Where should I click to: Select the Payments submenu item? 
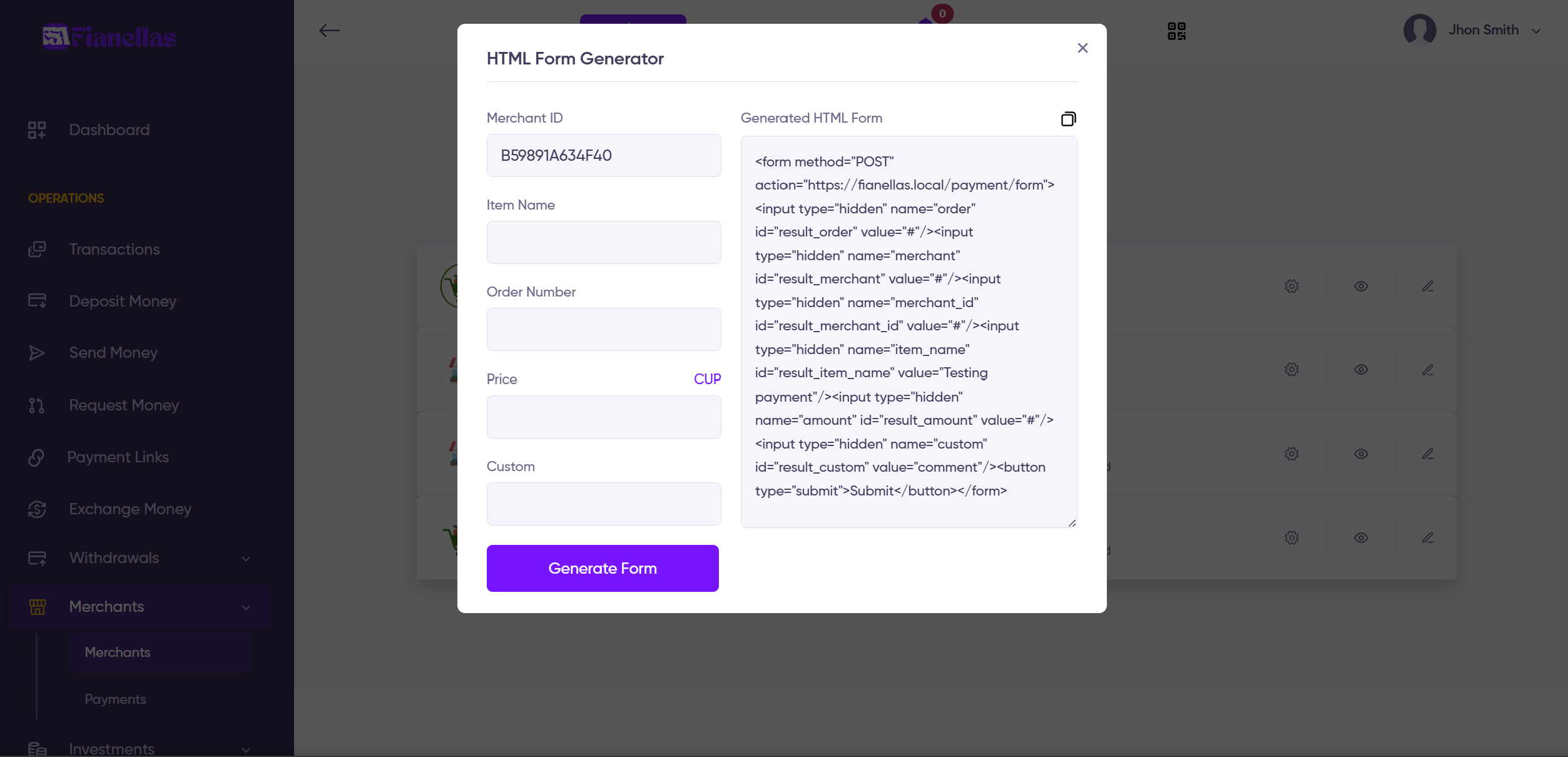pos(115,699)
